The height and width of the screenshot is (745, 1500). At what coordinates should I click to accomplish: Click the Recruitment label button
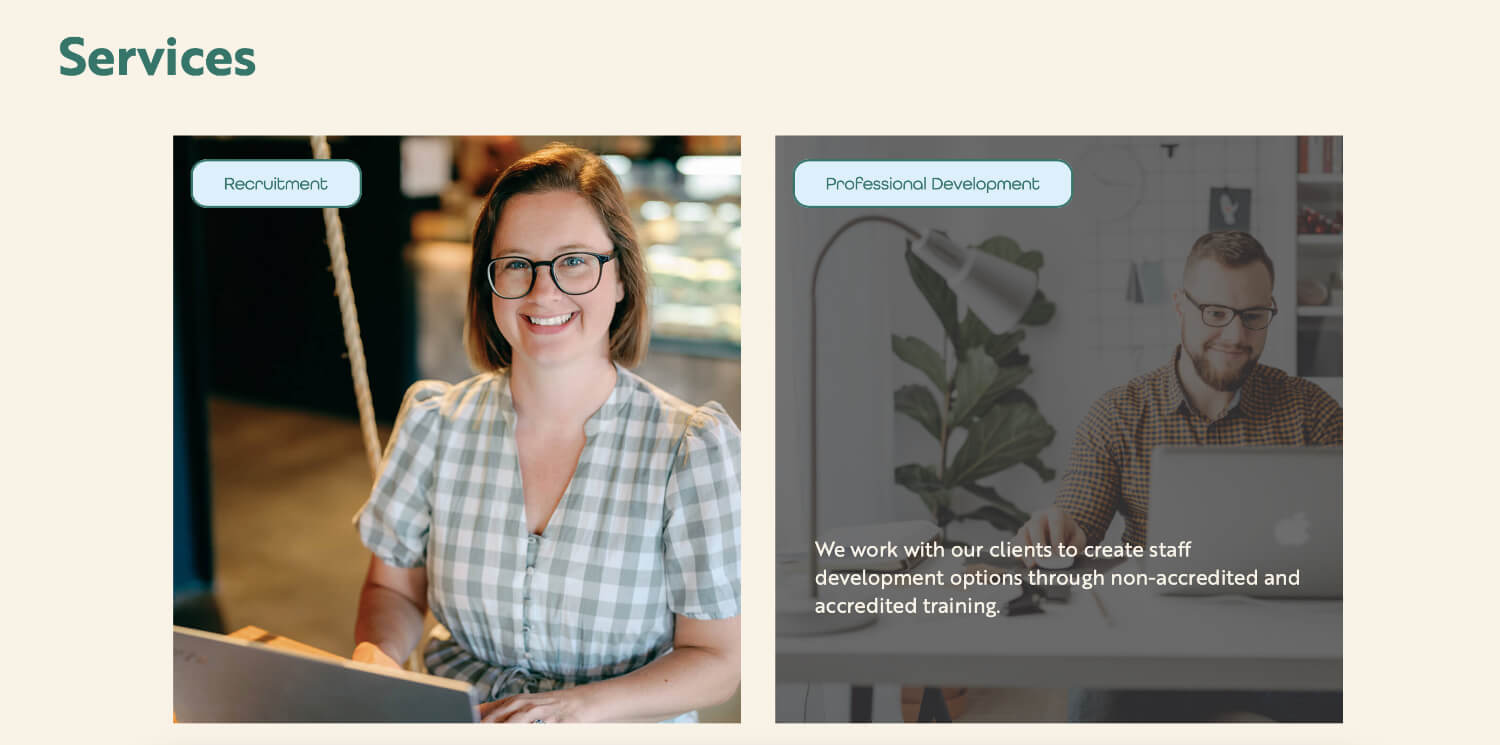[276, 184]
